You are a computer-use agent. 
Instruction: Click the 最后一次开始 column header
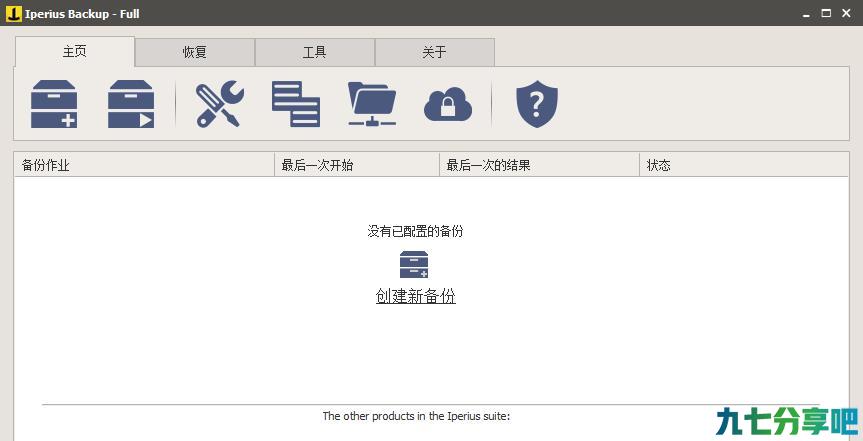pyautogui.click(x=357, y=165)
